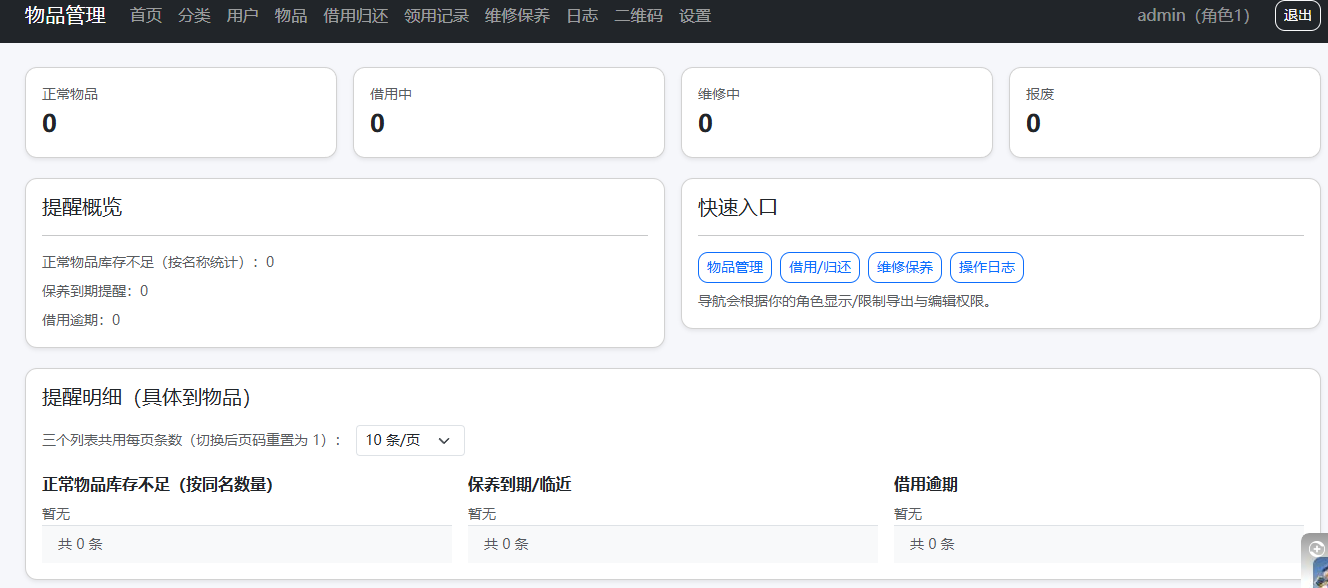Image resolution: width=1328 pixels, height=588 pixels.
Task: Open the 二维码 section
Action: coord(639,16)
